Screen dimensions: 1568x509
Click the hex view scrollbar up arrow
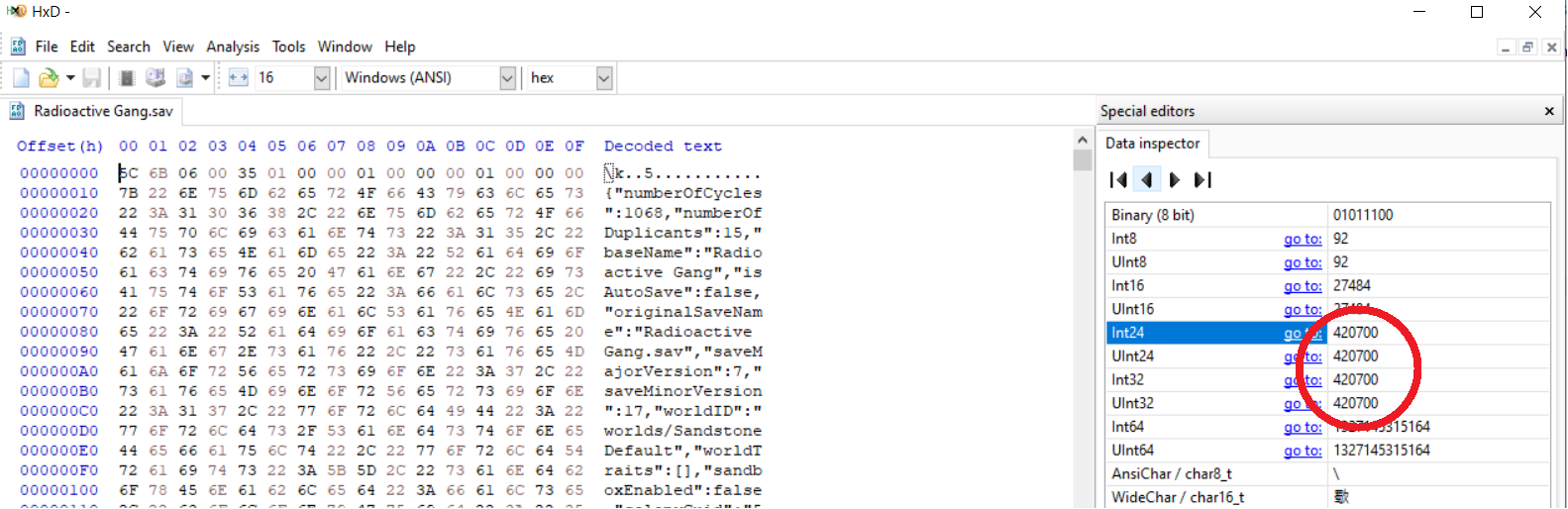[x=1082, y=140]
